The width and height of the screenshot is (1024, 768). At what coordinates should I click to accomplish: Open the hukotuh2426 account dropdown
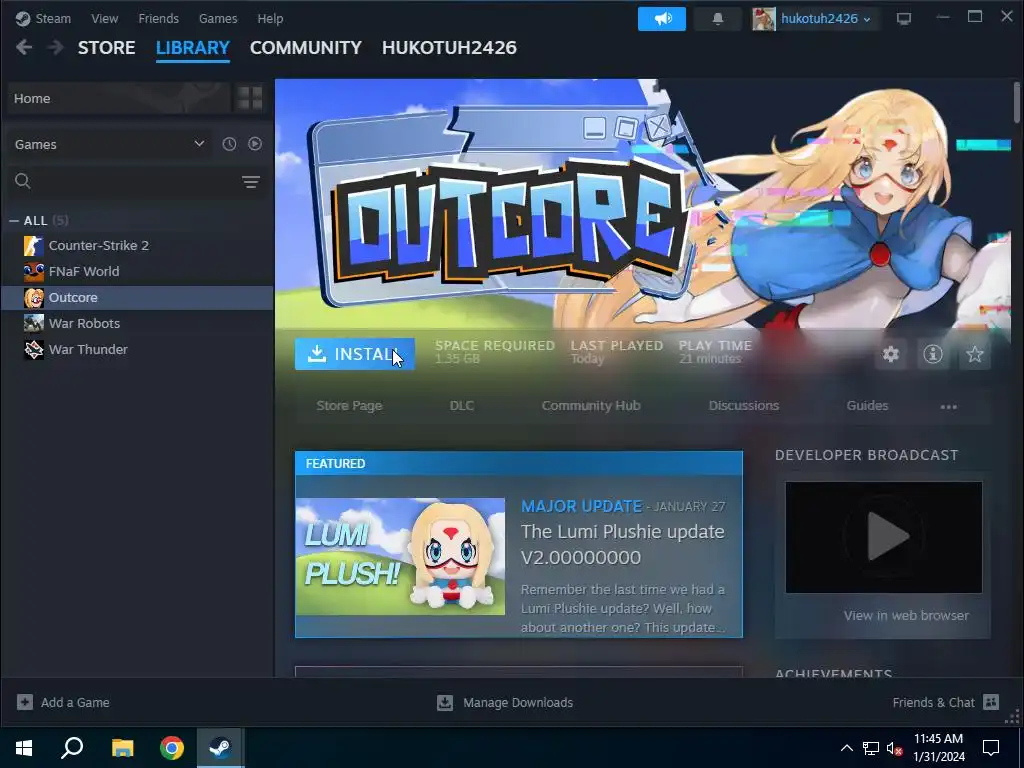tap(825, 18)
